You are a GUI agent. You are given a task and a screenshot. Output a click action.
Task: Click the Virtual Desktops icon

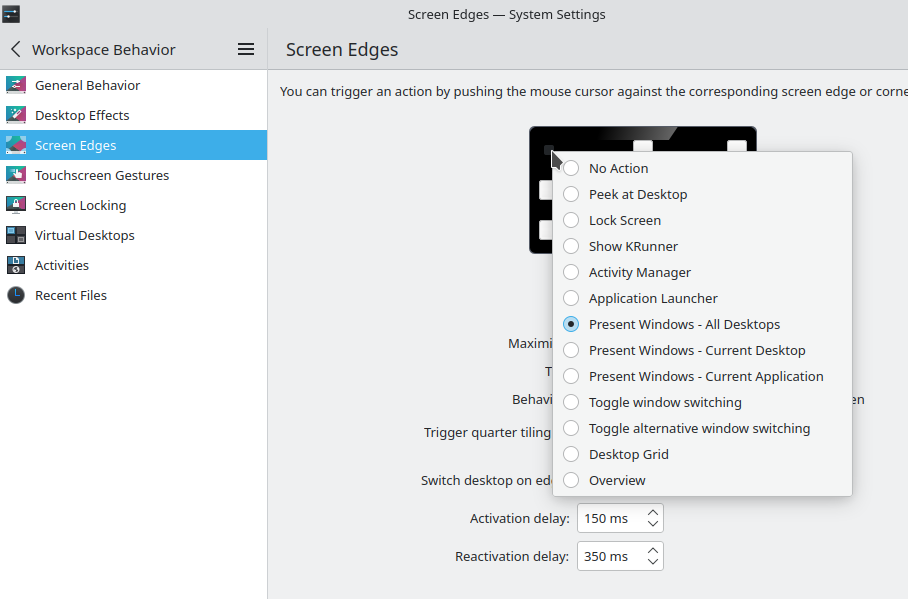pyautogui.click(x=16, y=235)
